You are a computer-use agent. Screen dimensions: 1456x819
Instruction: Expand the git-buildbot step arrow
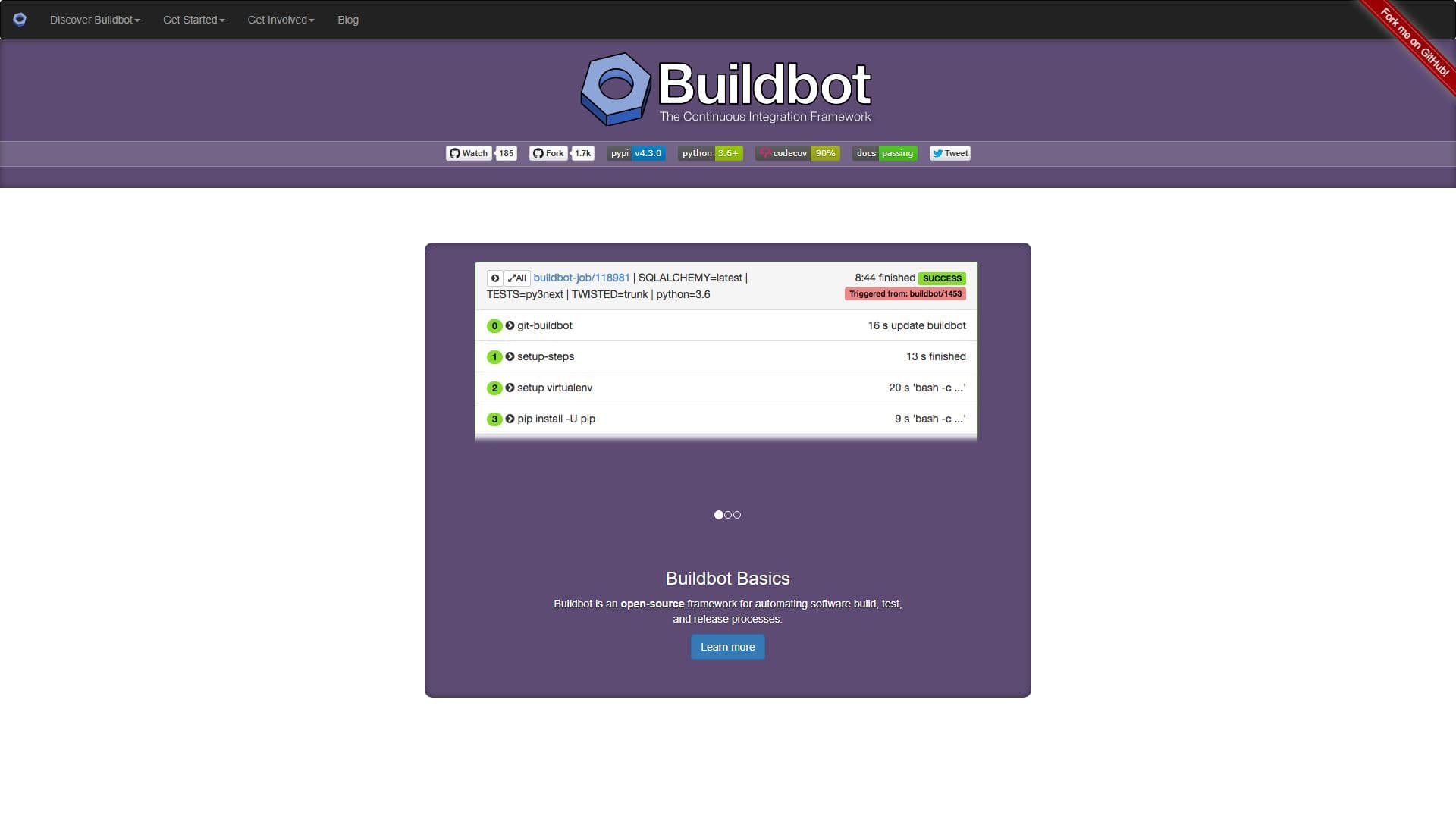pyautogui.click(x=510, y=325)
